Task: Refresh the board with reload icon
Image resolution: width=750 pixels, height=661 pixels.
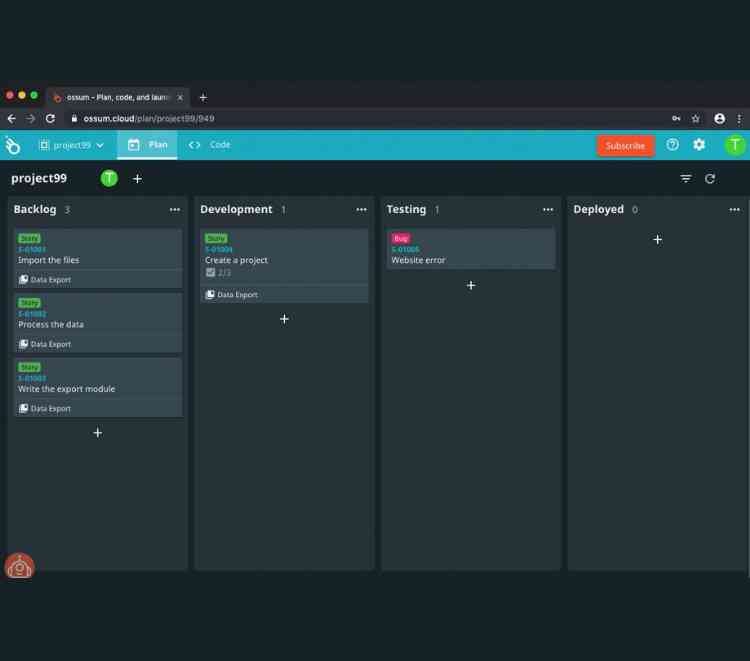Action: [x=710, y=179]
